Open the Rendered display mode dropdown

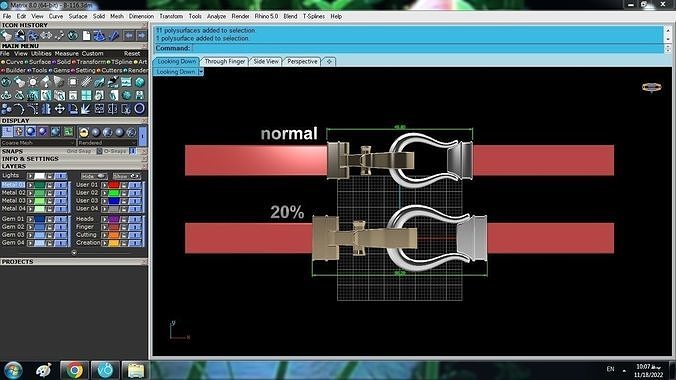tap(108, 143)
